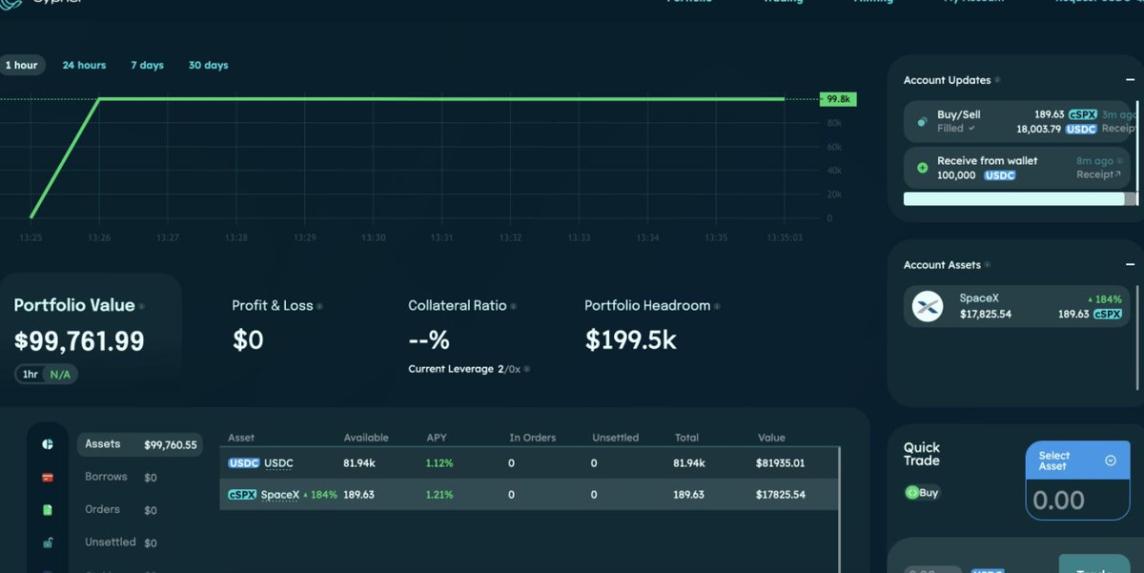This screenshot has width=1144, height=573.
Task: Click the cSPX badge in the Buy/Sell update
Action: (x=1083, y=115)
